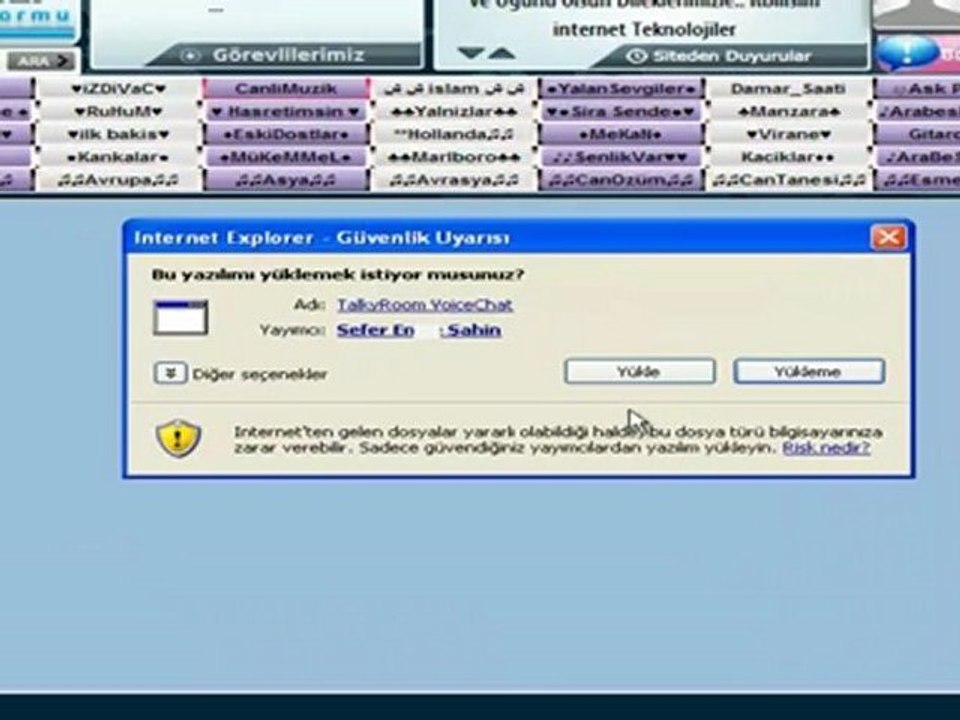Enter the MüKeMMeL chat room
The width and height of the screenshot is (960, 720).
pos(286,157)
